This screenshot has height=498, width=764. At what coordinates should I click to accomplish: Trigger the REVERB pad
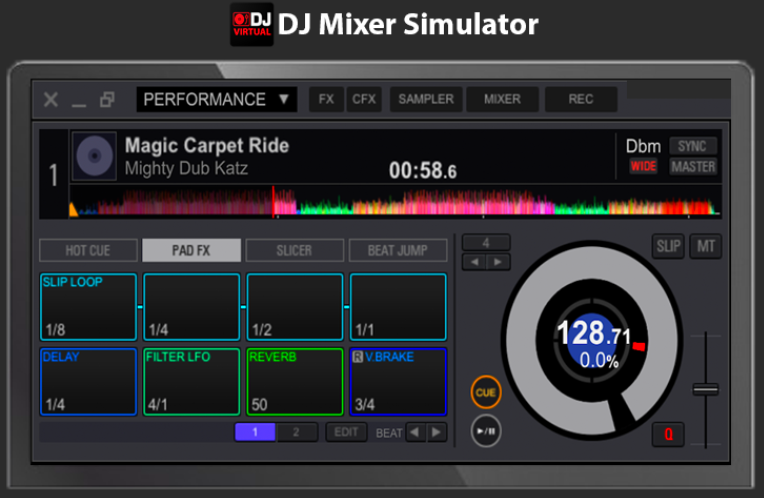tap(294, 381)
